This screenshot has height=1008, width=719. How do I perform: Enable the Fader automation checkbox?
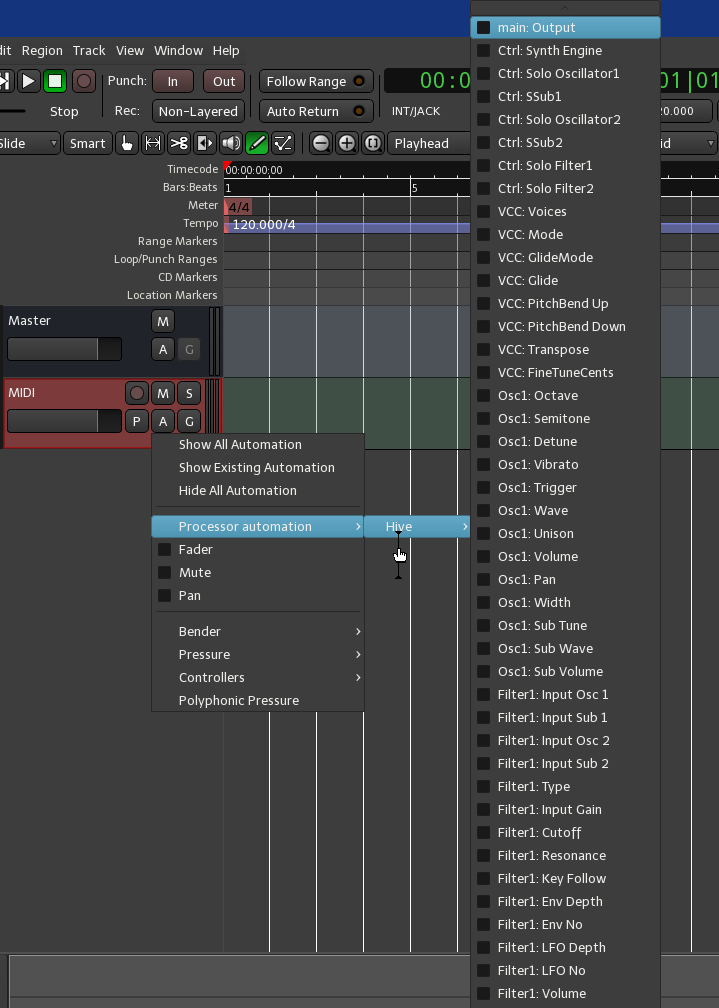pos(165,550)
